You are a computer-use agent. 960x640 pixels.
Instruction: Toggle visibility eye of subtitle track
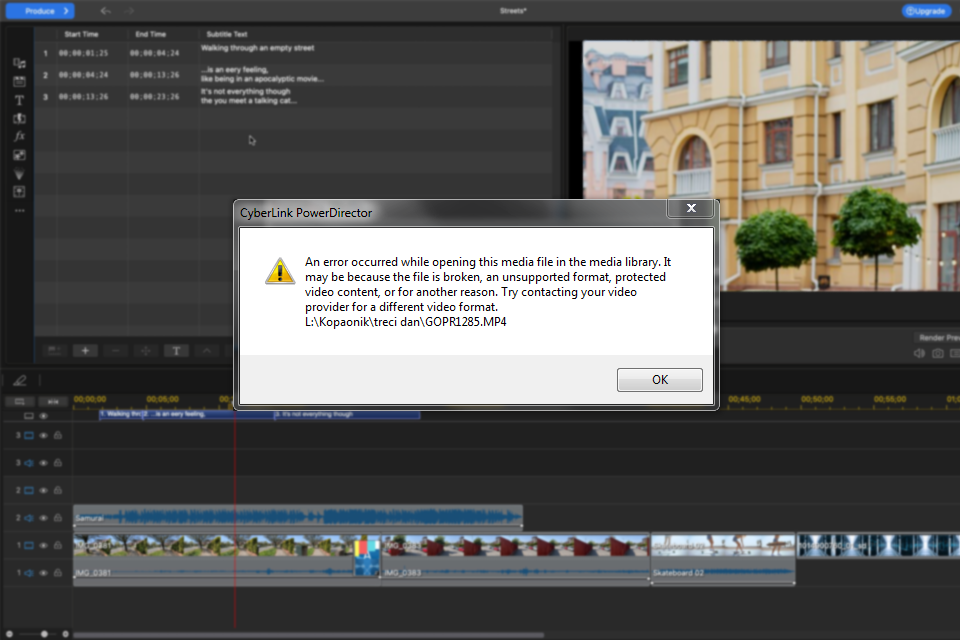(x=43, y=416)
